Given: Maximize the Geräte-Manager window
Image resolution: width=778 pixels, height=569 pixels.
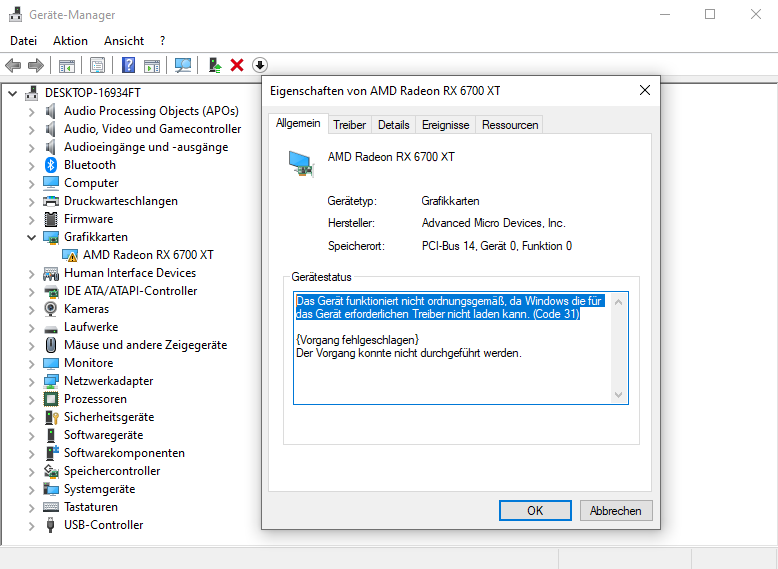Looking at the screenshot, I should (710, 14).
